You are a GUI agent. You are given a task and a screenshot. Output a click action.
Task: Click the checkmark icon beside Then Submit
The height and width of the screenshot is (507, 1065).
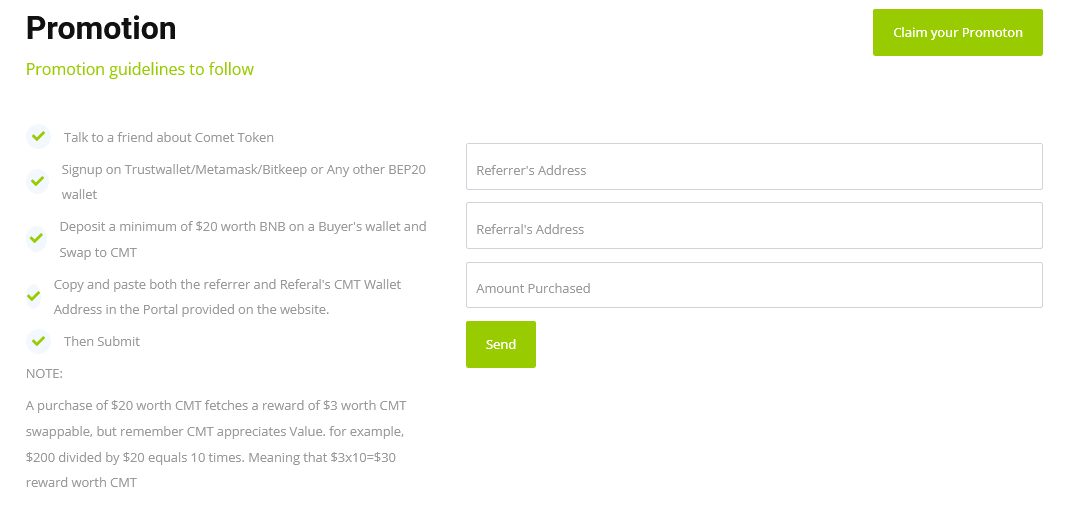pos(38,340)
